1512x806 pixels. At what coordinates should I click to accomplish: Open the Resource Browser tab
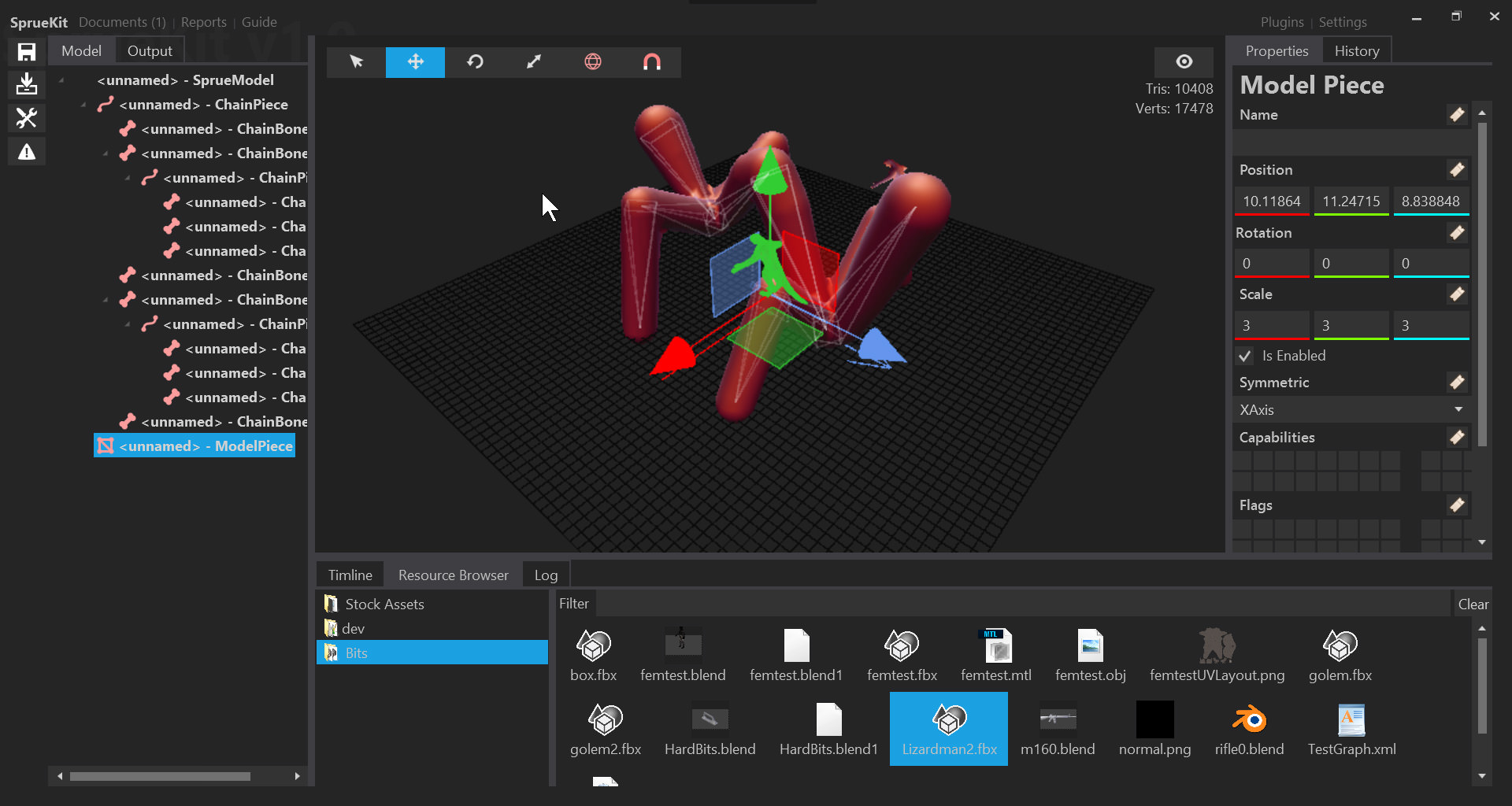click(453, 575)
